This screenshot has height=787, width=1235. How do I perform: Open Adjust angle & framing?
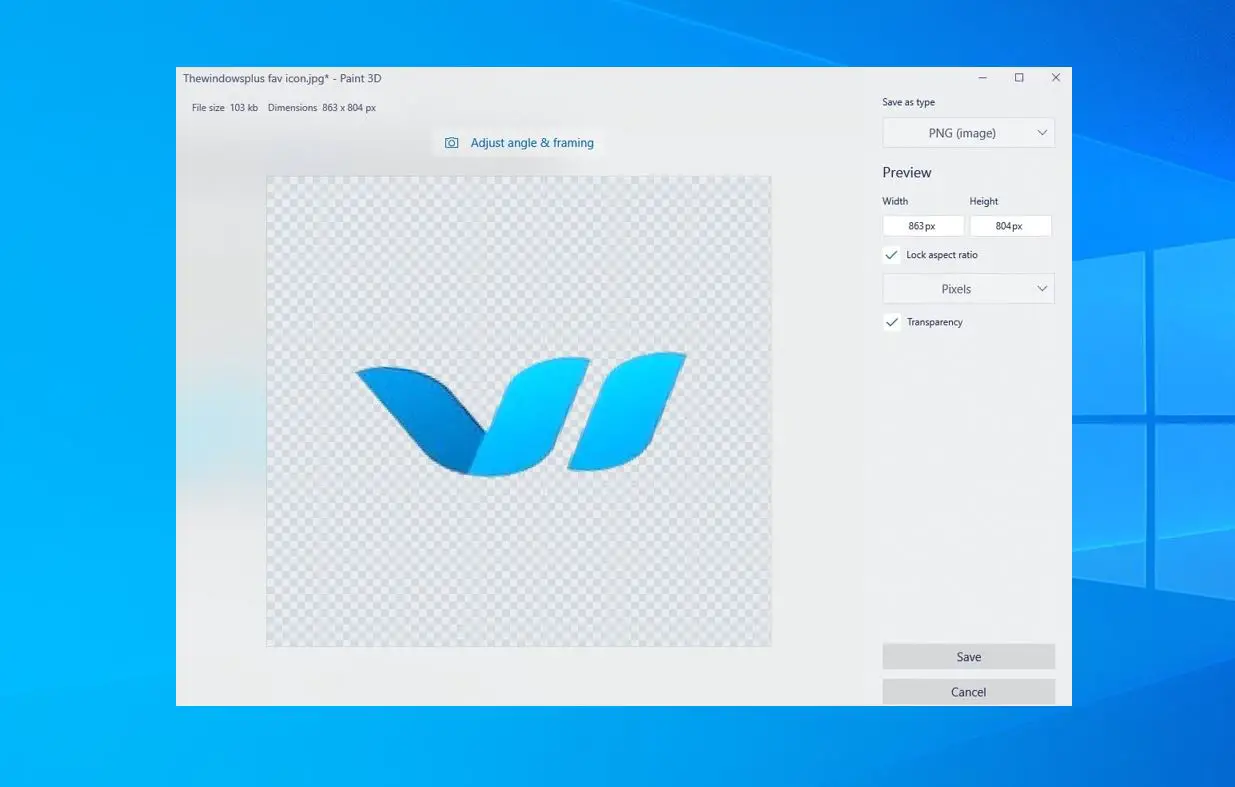click(x=519, y=143)
